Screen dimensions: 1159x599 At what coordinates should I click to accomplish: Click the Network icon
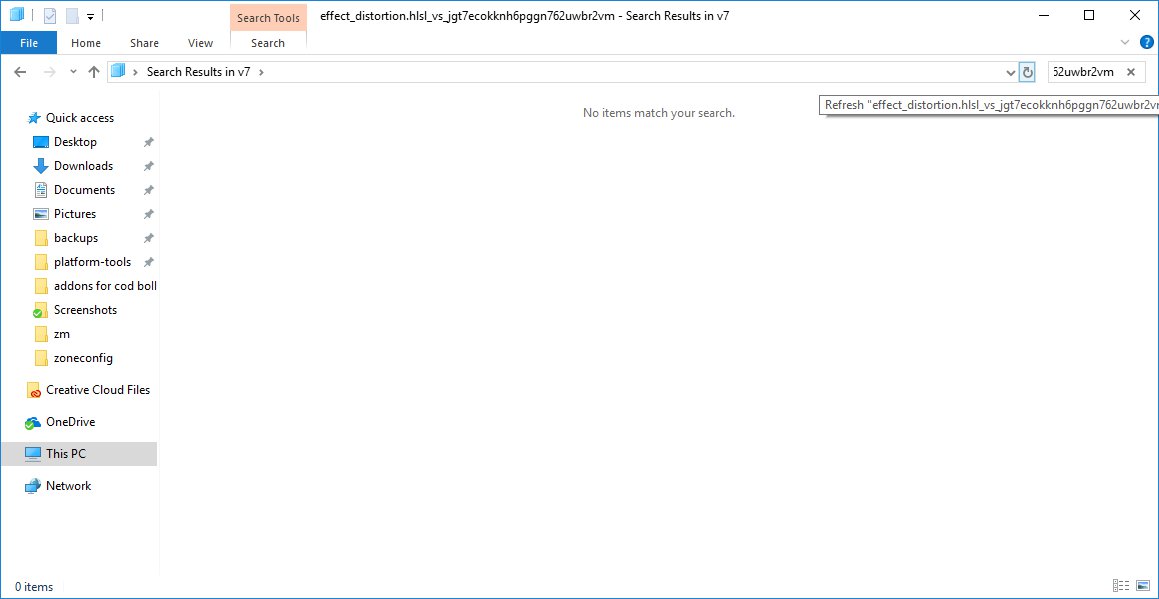coord(33,486)
